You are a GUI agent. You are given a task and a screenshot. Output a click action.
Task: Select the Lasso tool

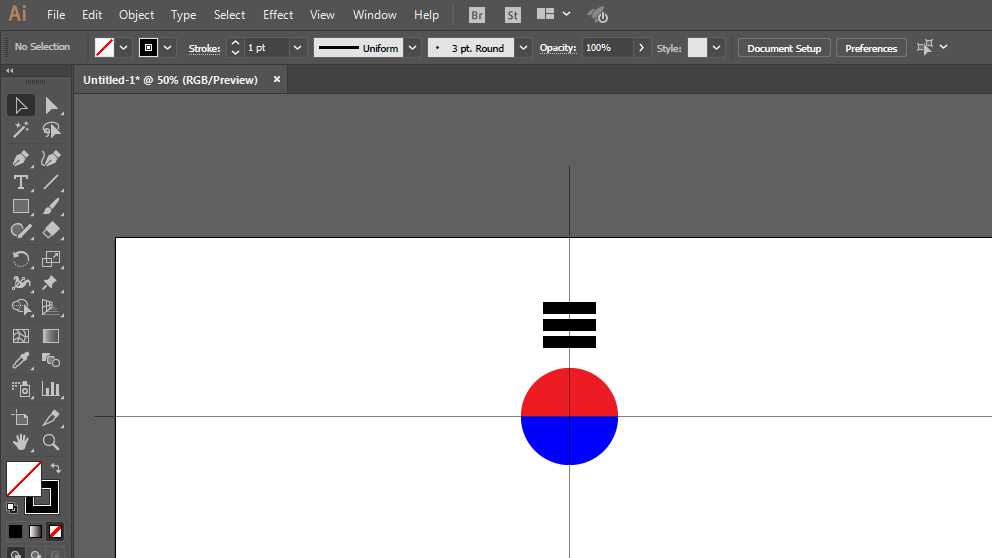coord(51,130)
